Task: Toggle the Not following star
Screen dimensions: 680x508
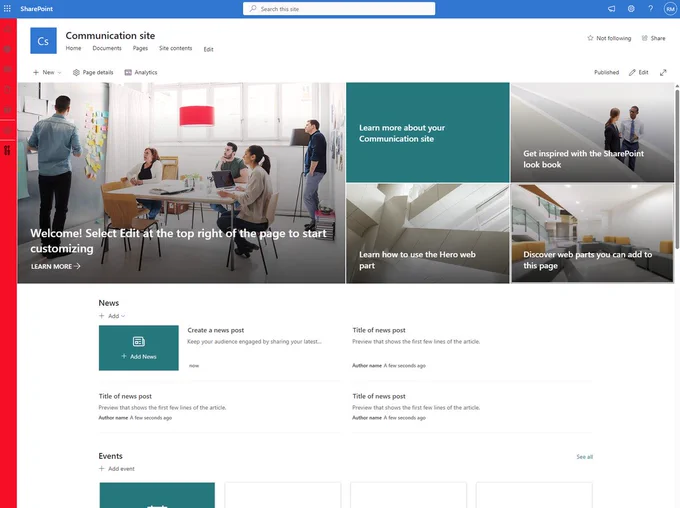Action: click(609, 38)
